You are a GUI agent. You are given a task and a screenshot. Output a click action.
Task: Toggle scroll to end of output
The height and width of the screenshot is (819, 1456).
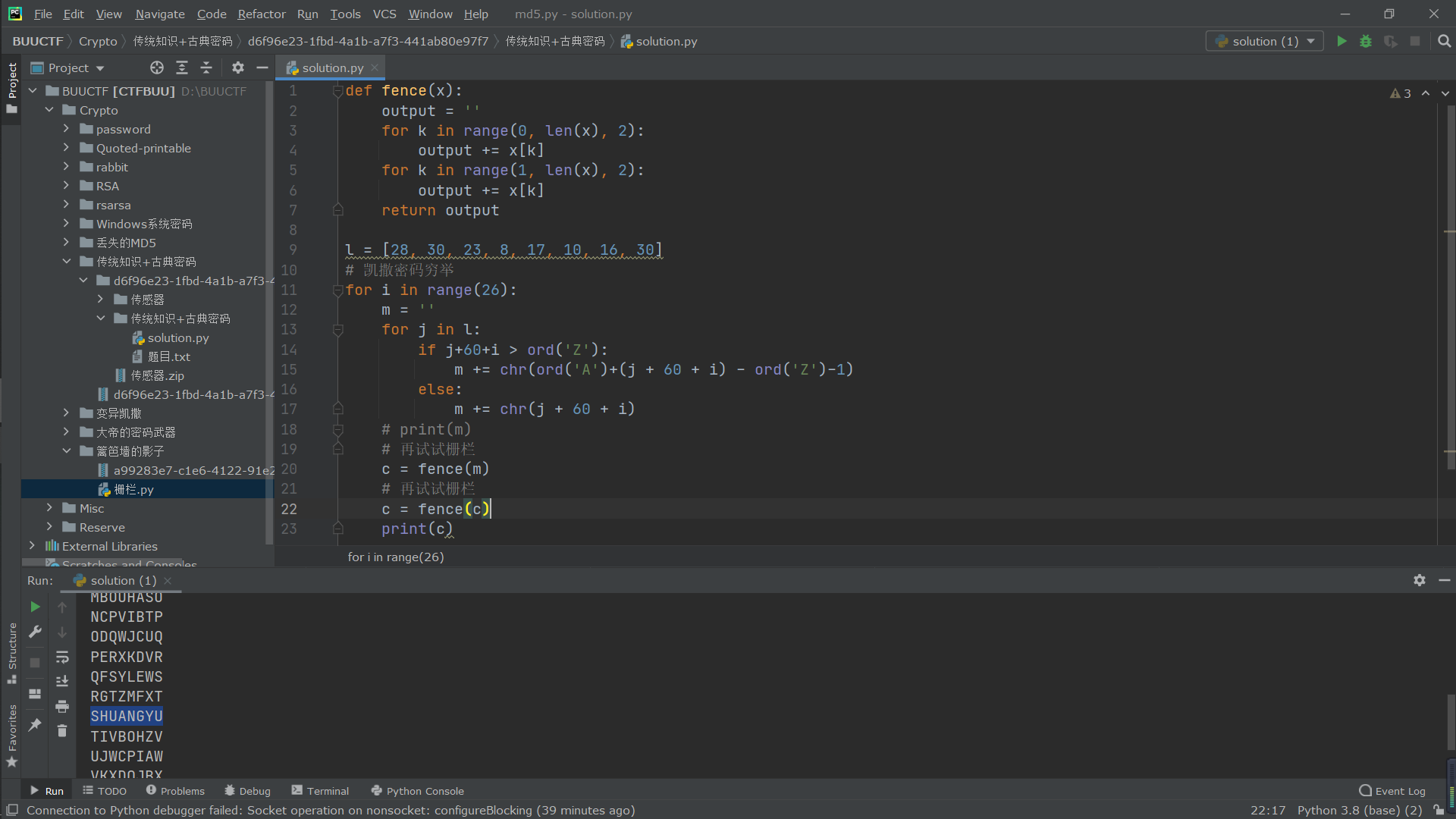62,682
